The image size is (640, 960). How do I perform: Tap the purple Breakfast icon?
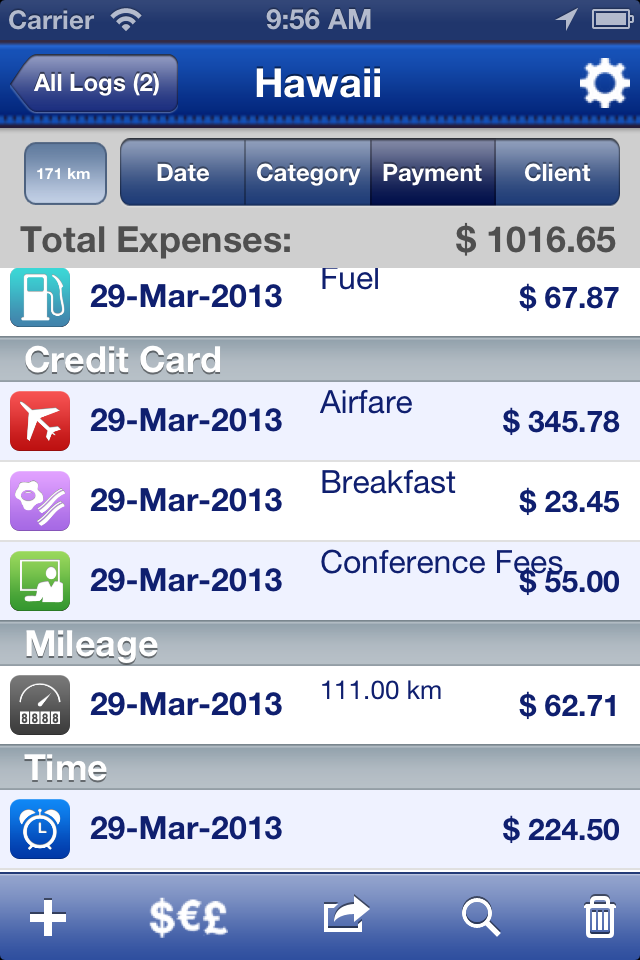[x=40, y=500]
